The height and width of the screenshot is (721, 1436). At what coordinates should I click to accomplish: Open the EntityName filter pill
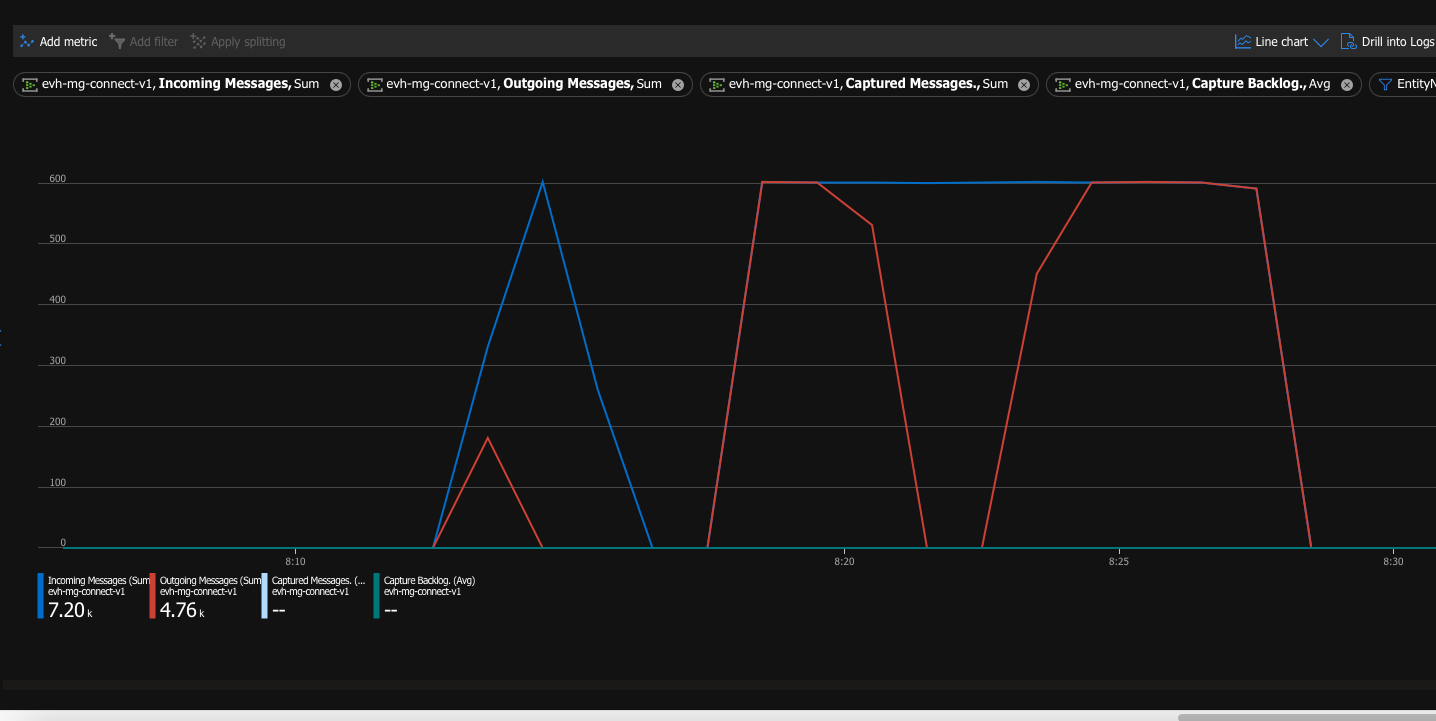1410,84
